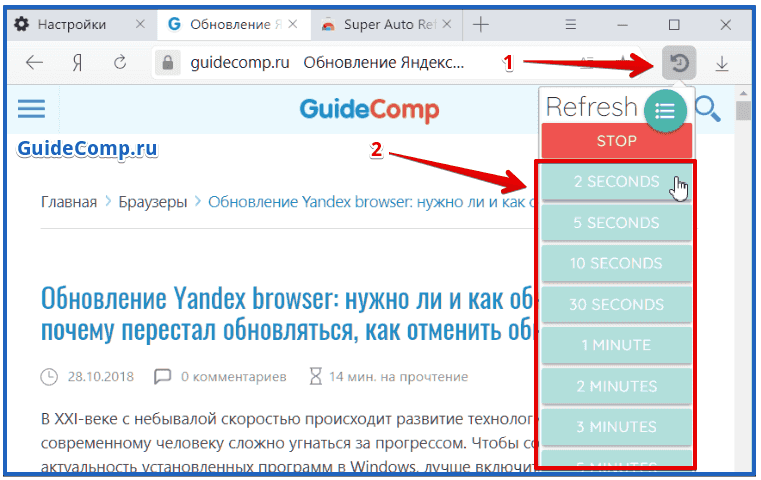
Task: Go back with the left arrow
Action: pyautogui.click(x=34, y=63)
